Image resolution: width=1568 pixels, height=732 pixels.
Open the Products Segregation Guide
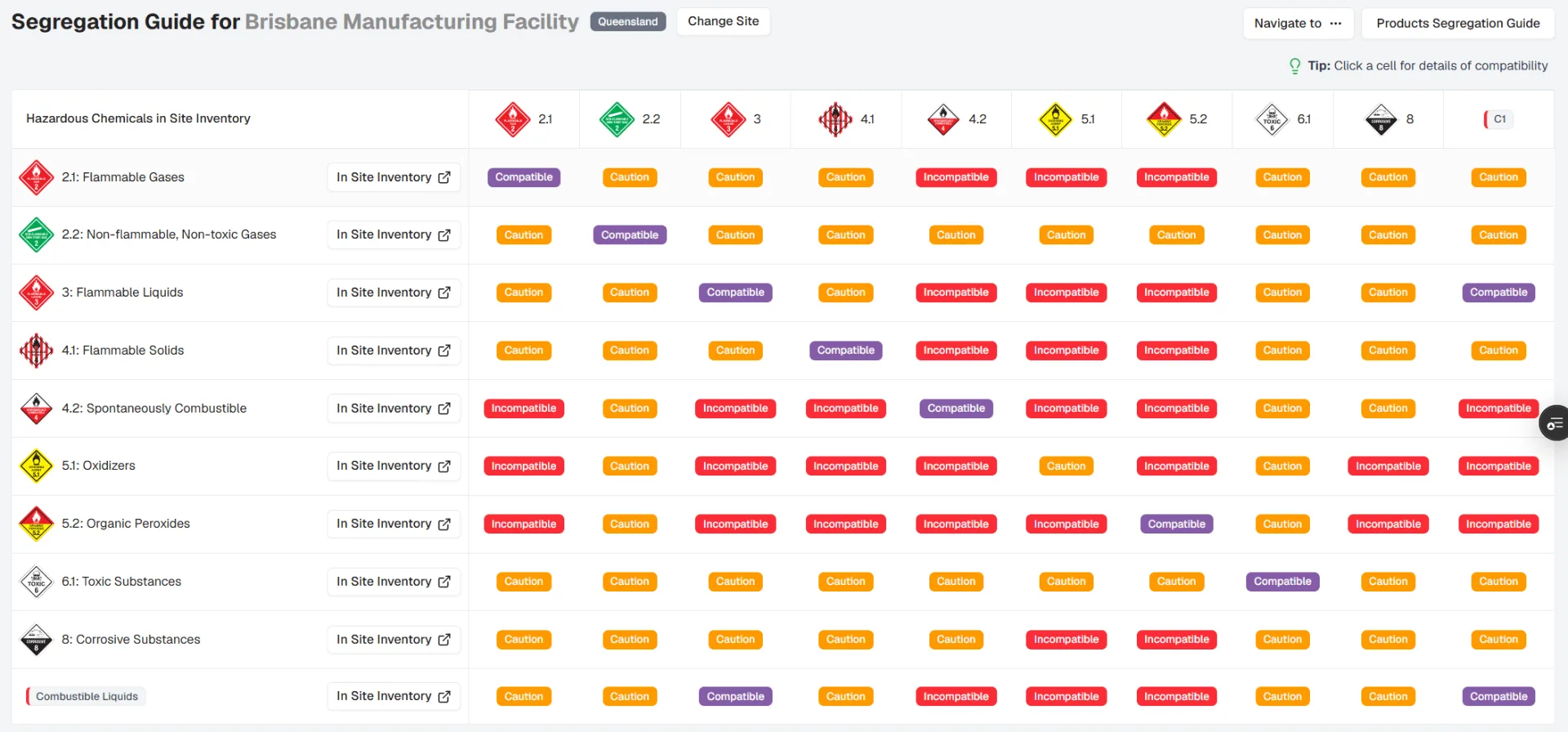(x=1458, y=23)
